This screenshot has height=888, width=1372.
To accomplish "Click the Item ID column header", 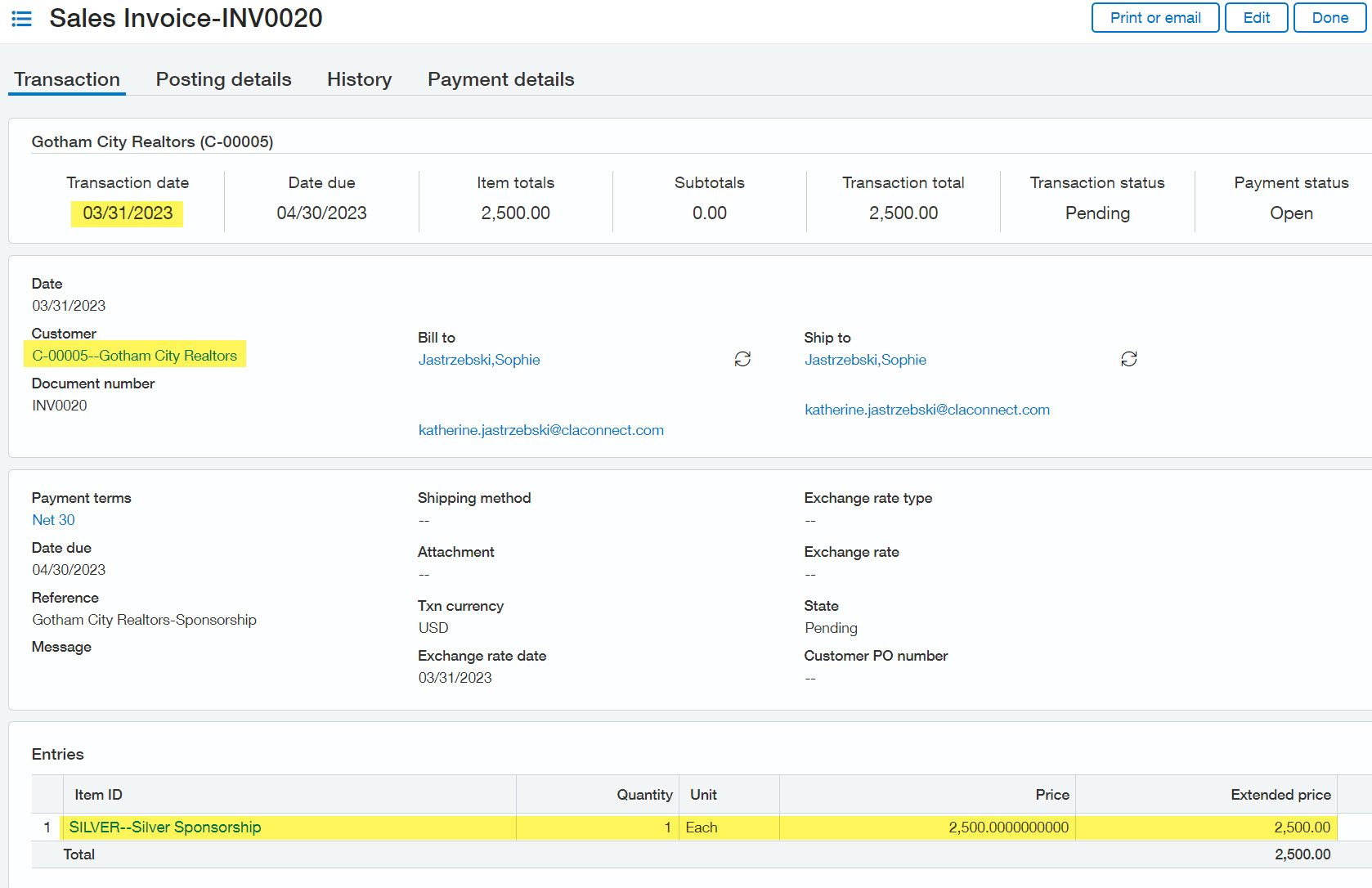I will click(x=99, y=795).
